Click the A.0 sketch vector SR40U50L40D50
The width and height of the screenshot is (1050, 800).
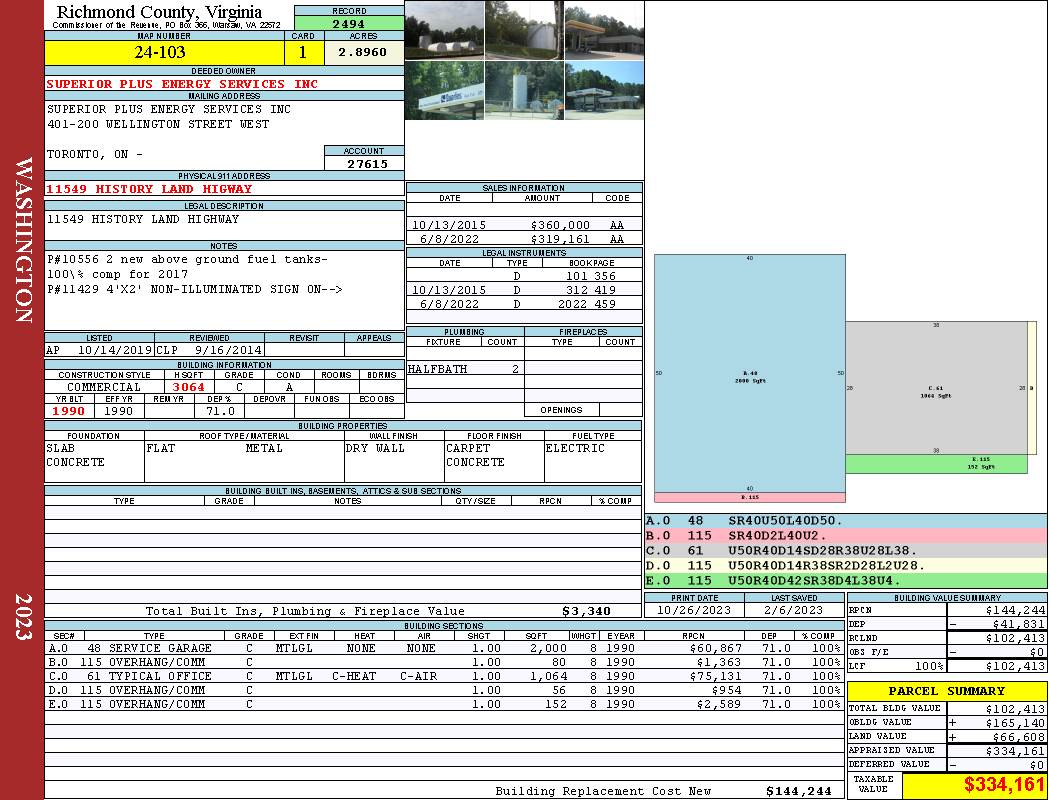pos(785,521)
